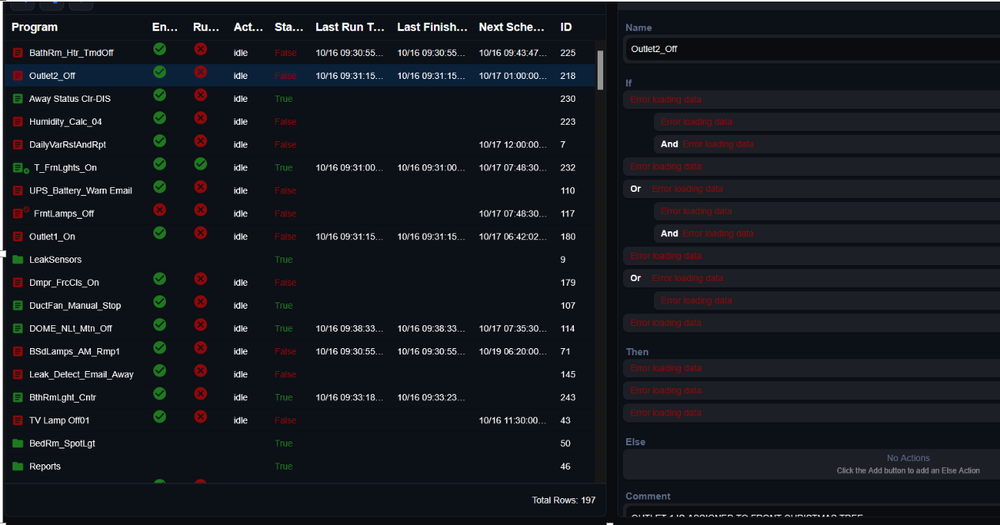
Task: Click the BathRm_Htr_TmdOff program icon
Action: pos(18,53)
